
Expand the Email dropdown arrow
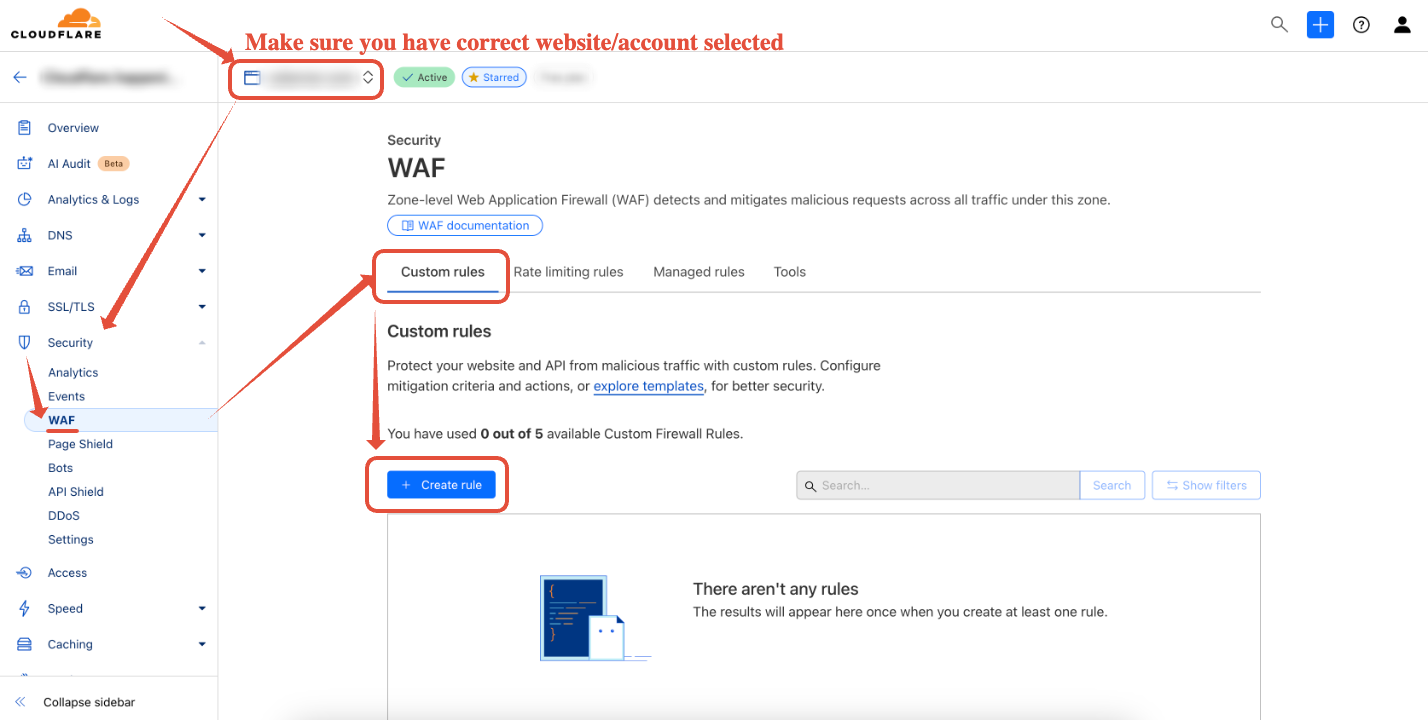[202, 271]
